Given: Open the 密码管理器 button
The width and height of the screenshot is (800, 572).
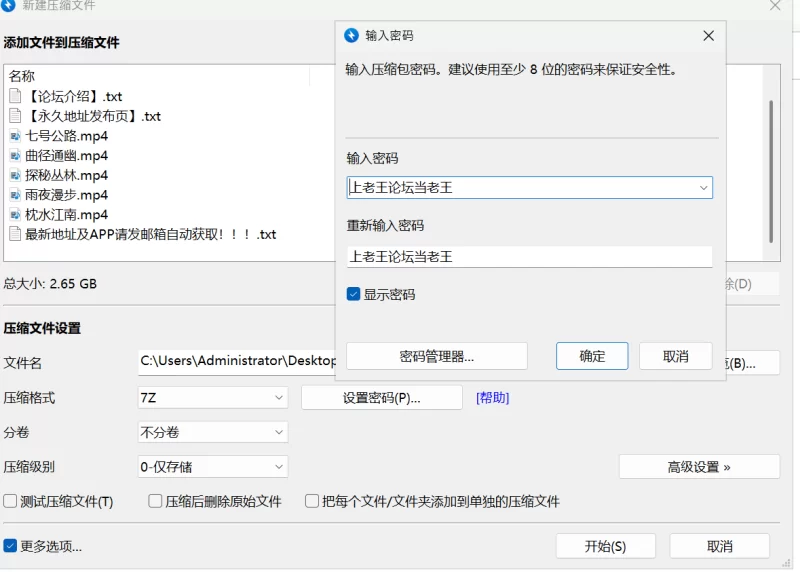Looking at the screenshot, I should pos(436,356).
